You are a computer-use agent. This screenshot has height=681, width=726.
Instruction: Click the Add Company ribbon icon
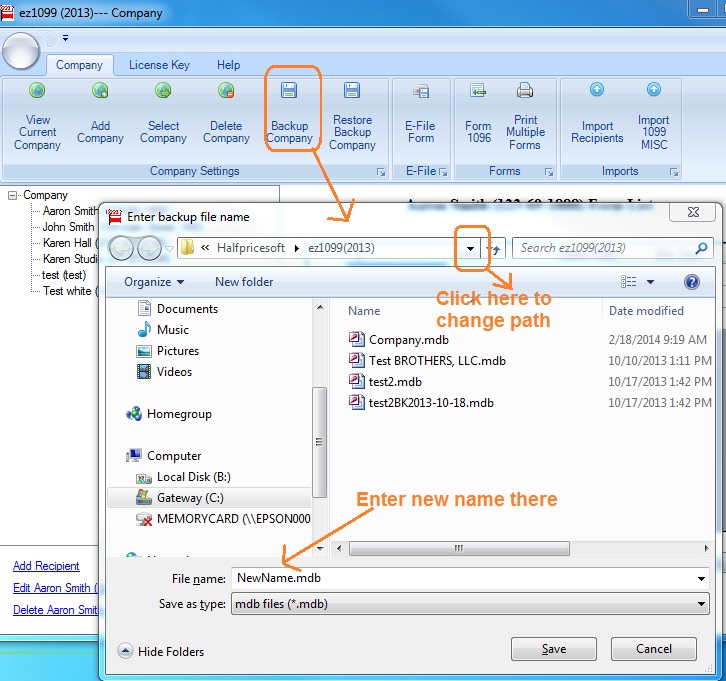100,92
